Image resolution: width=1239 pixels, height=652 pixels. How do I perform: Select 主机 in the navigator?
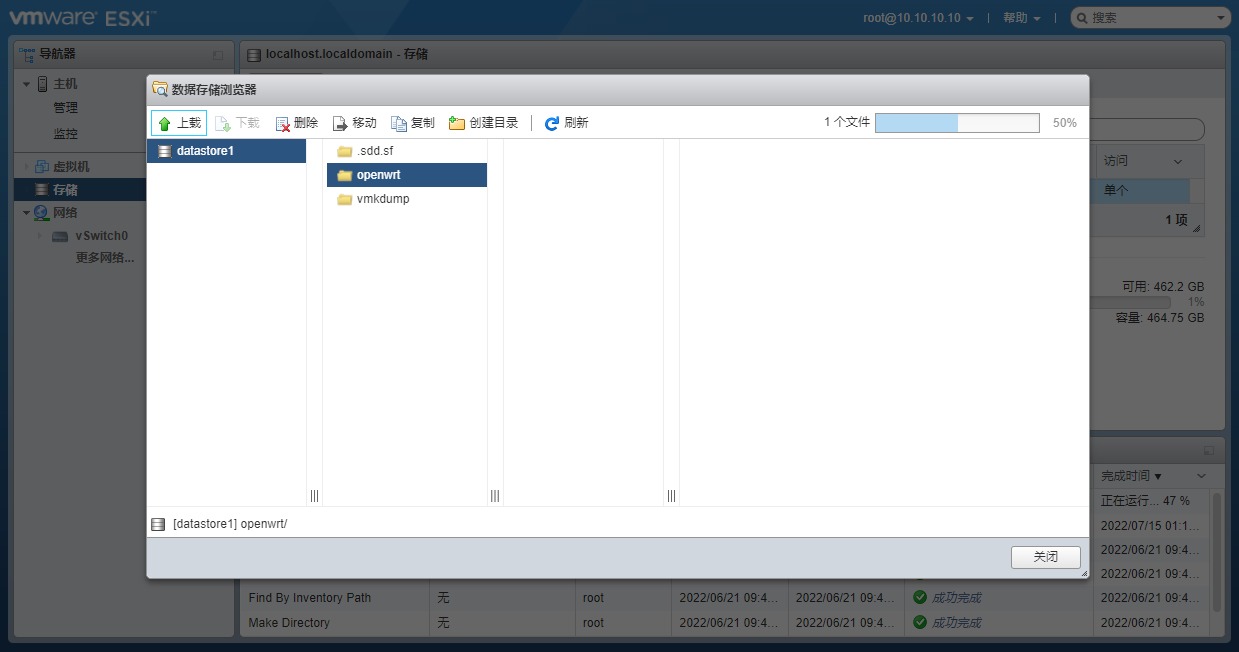click(x=65, y=84)
